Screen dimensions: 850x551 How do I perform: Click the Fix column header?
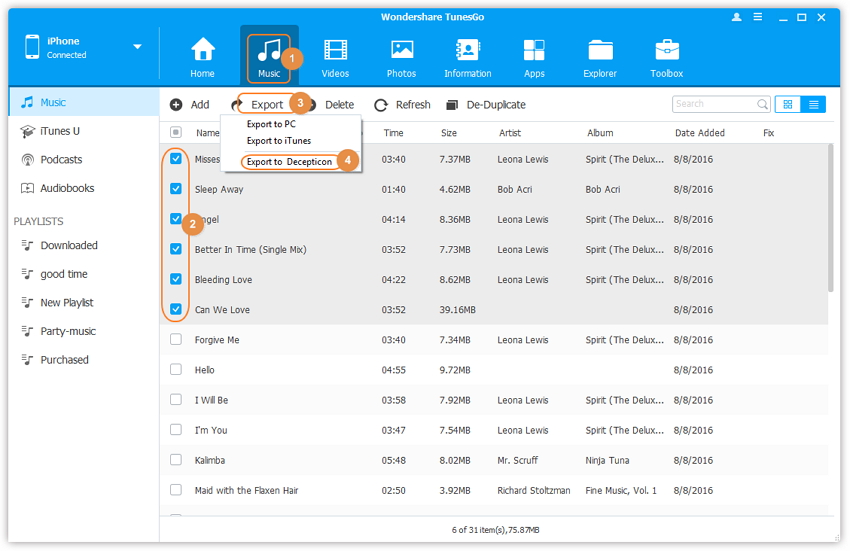768,133
